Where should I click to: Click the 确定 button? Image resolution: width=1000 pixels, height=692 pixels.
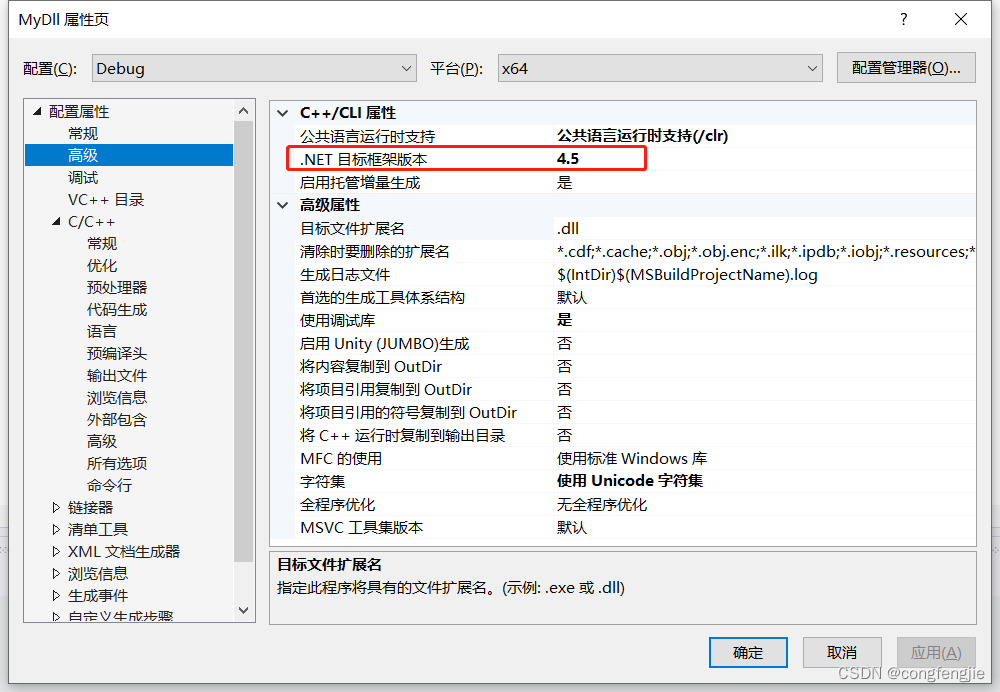[748, 652]
